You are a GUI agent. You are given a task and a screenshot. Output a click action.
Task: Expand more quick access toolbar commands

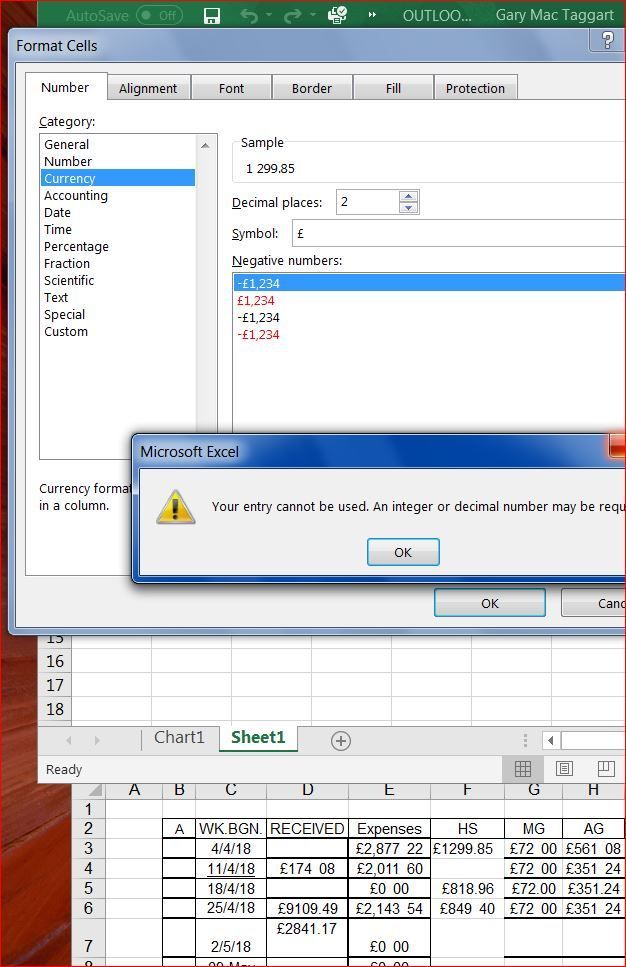pyautogui.click(x=372, y=15)
